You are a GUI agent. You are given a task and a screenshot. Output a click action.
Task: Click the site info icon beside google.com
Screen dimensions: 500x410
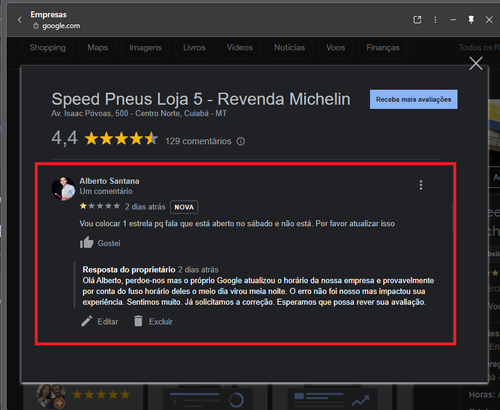(36, 26)
